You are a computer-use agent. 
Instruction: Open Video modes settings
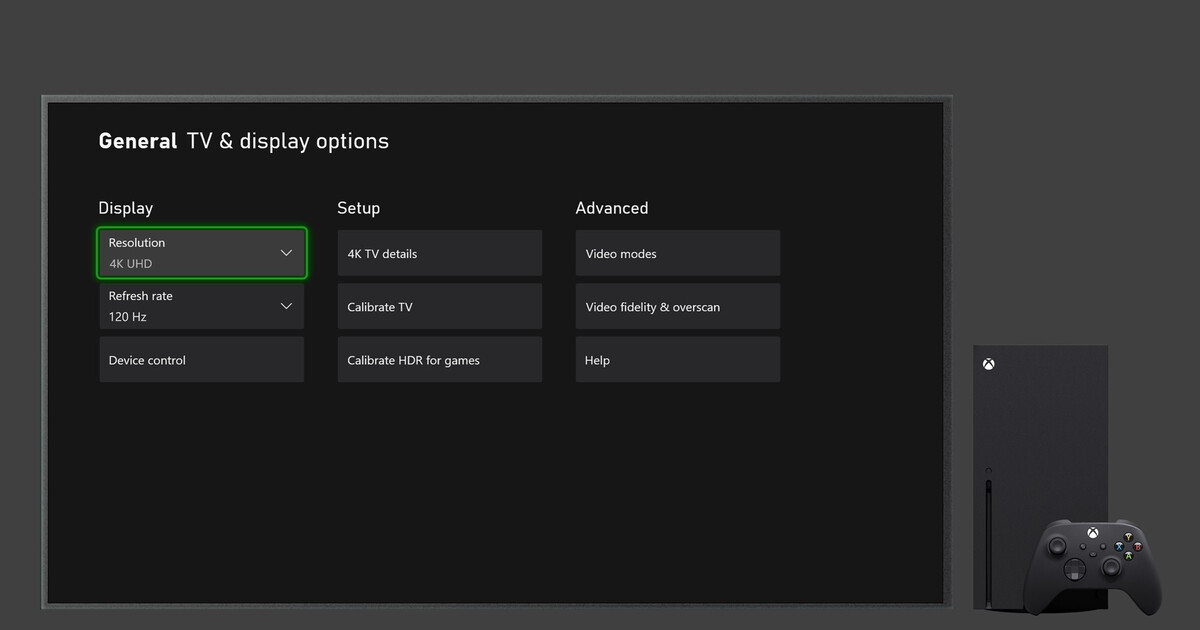678,253
